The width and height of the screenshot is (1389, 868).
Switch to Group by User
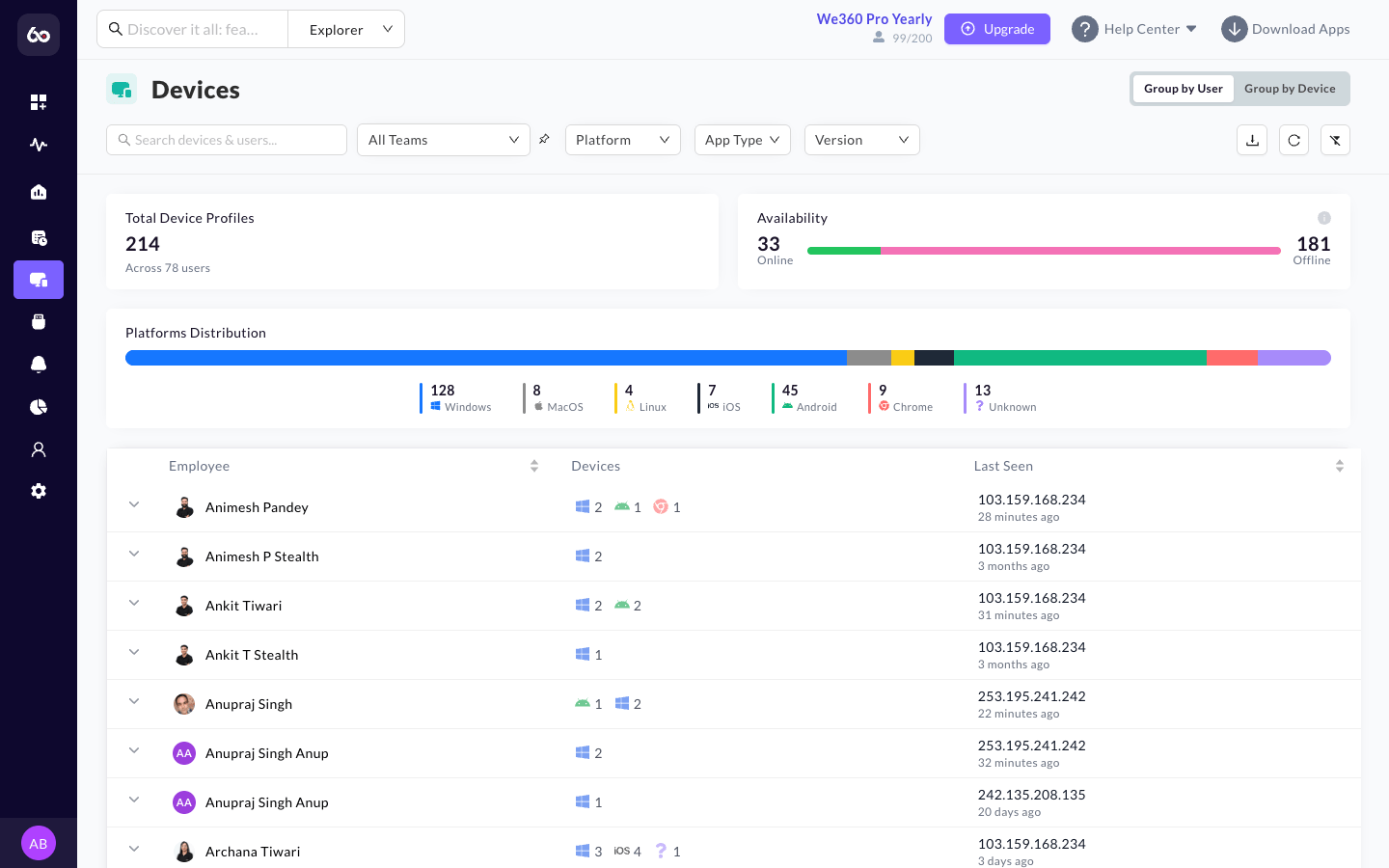click(x=1184, y=89)
